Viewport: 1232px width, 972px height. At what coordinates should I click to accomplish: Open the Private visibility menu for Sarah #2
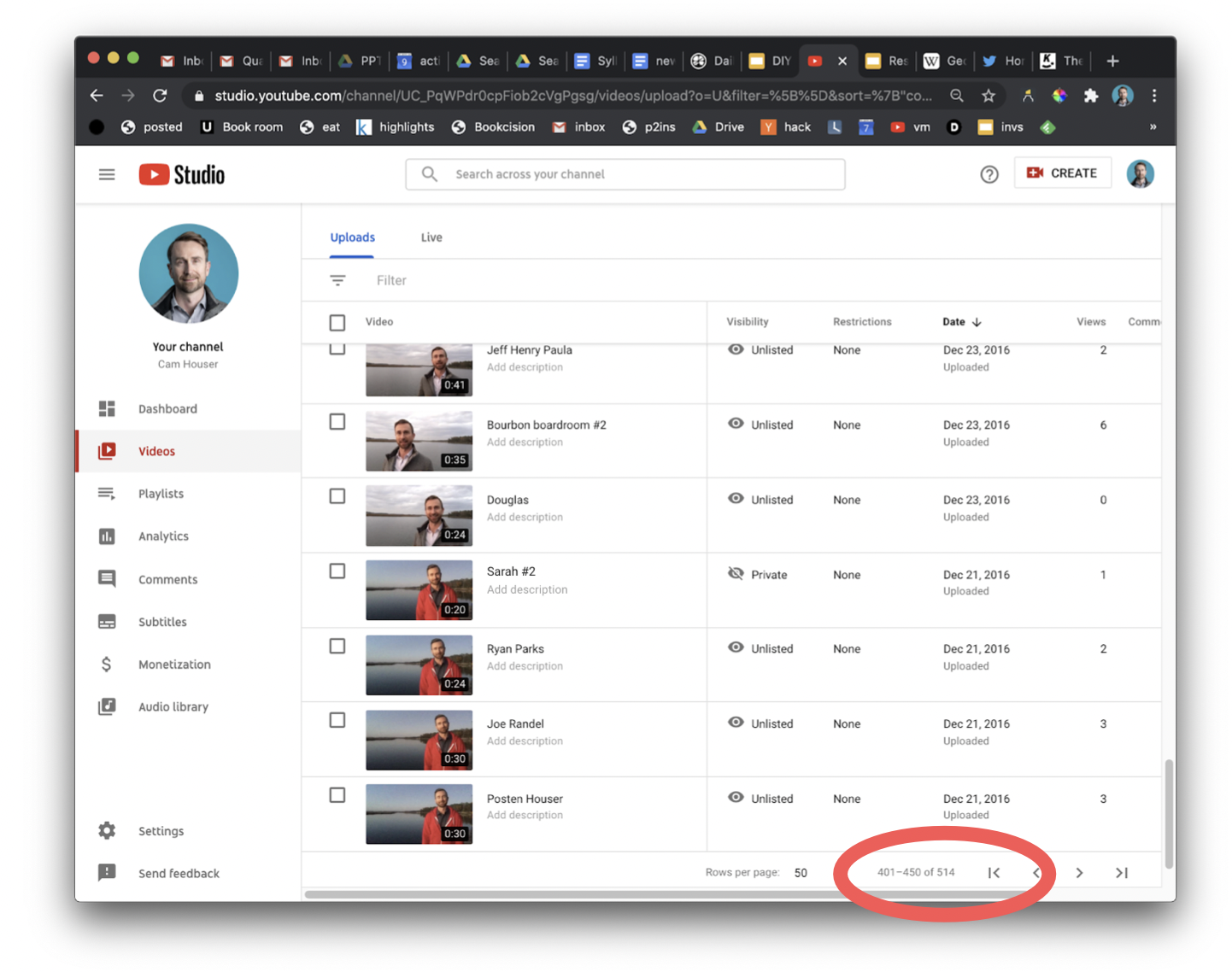pos(757,574)
